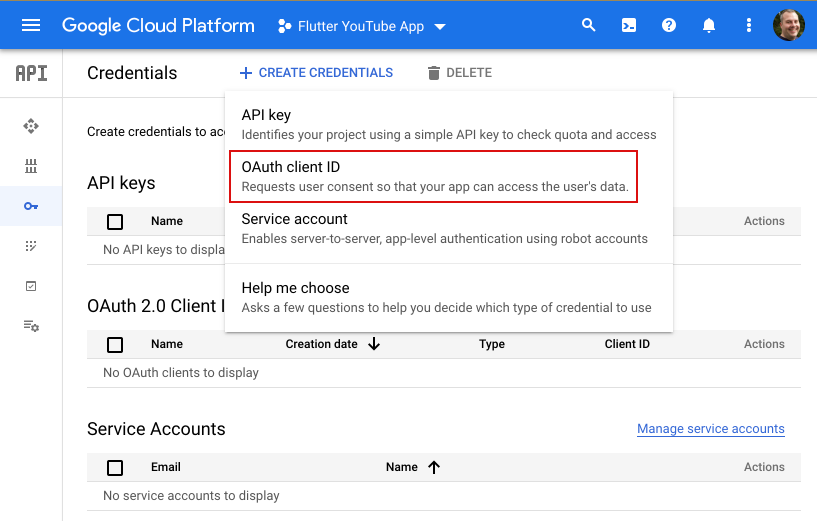Select the Credentials key icon in sidebar

click(x=31, y=206)
